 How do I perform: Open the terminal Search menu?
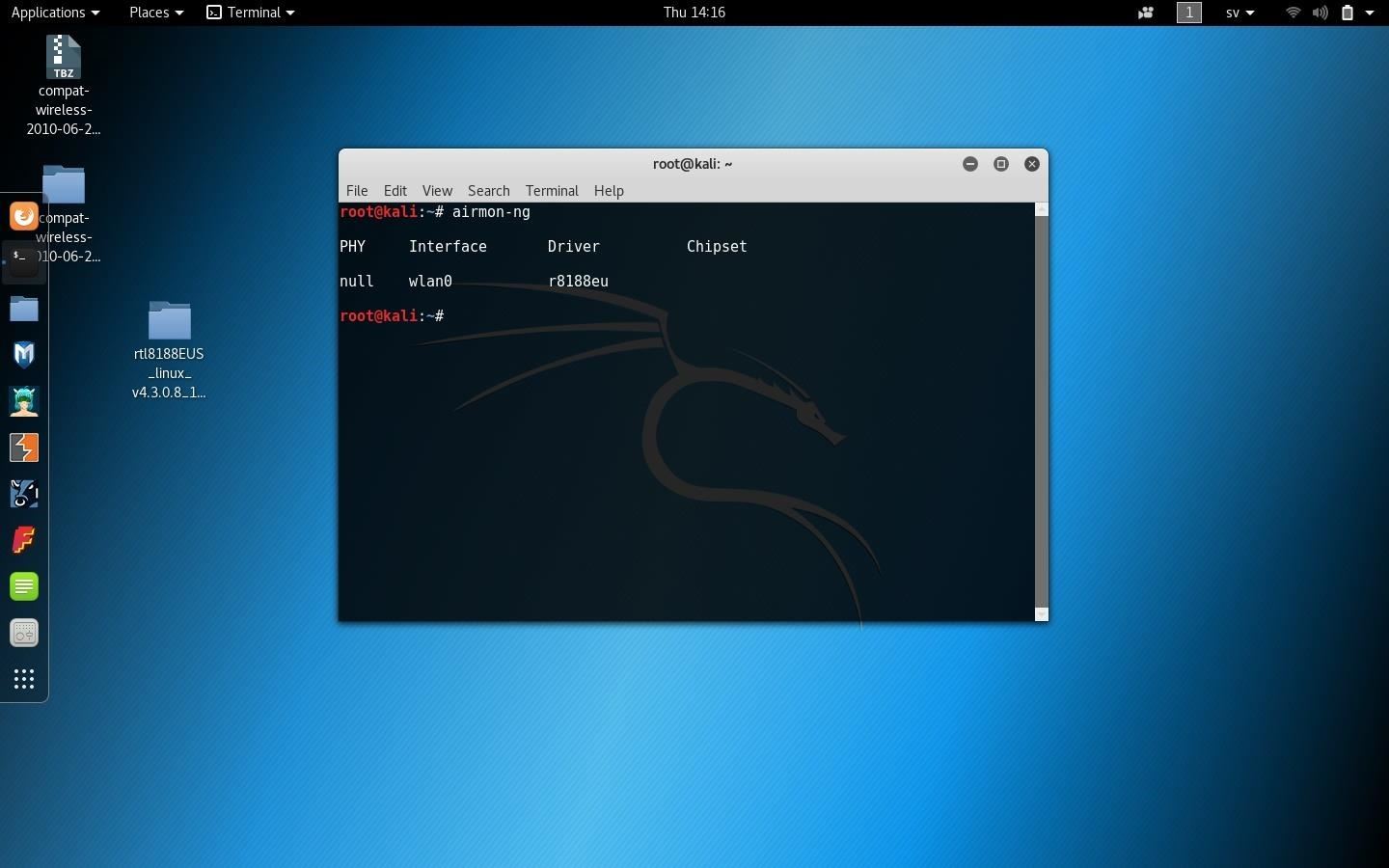coord(489,191)
